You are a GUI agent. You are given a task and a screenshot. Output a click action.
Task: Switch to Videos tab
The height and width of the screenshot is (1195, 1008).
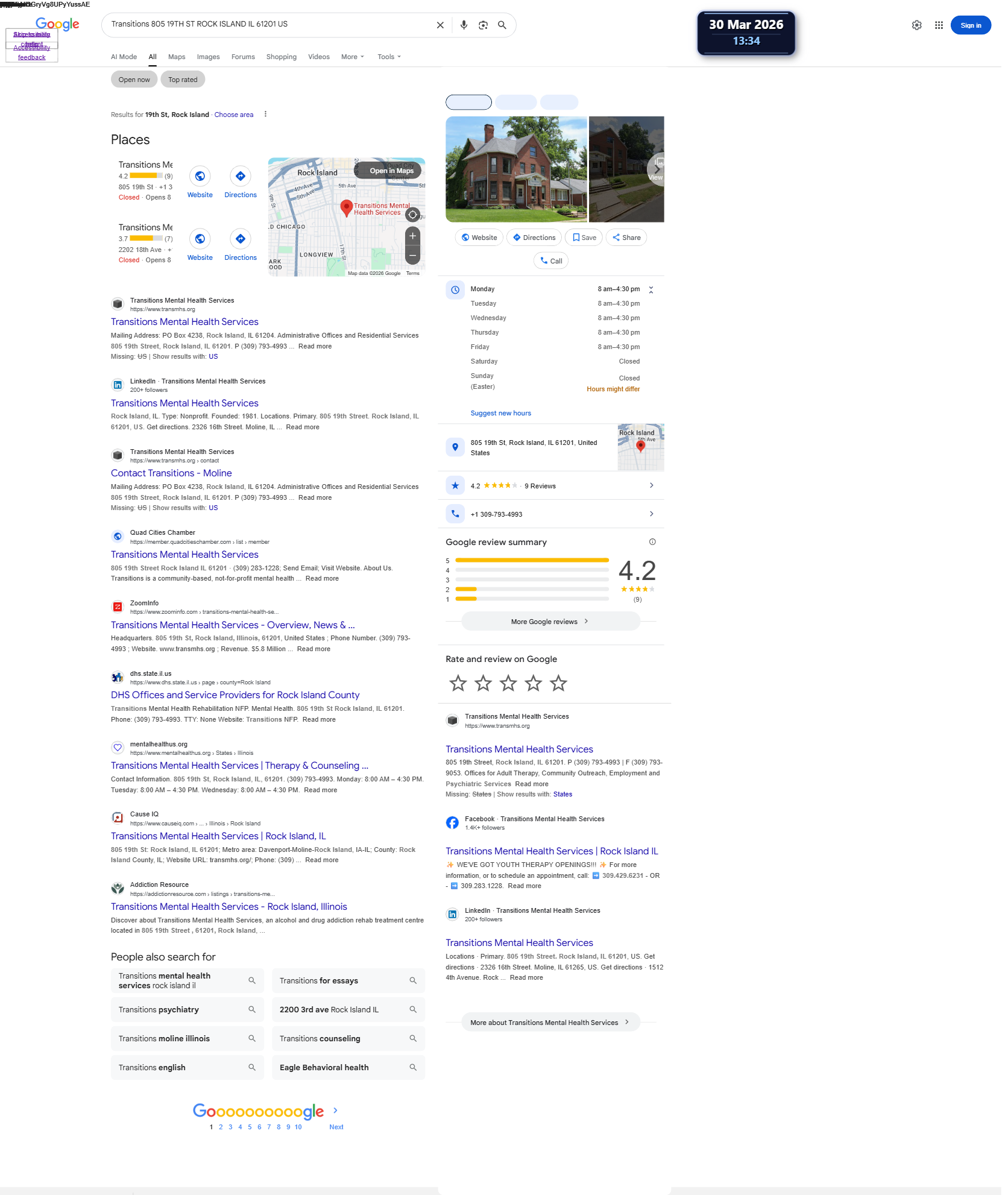pos(319,57)
